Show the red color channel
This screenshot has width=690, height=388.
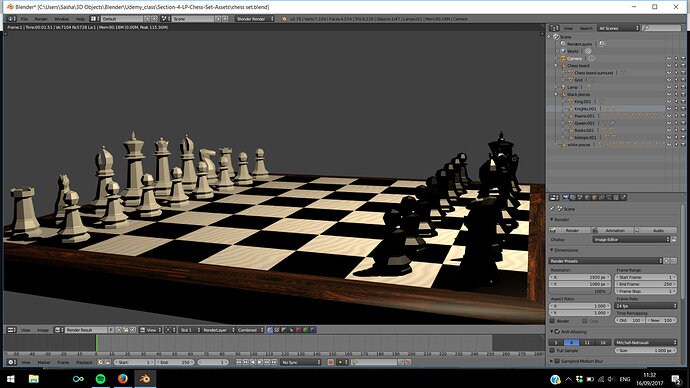click(298, 330)
